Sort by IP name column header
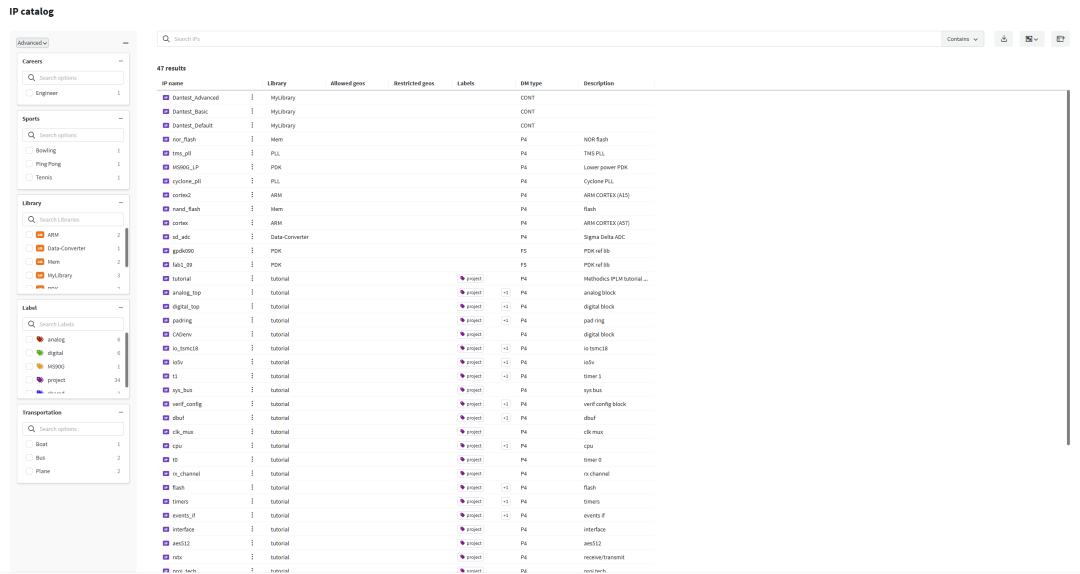 [172, 83]
